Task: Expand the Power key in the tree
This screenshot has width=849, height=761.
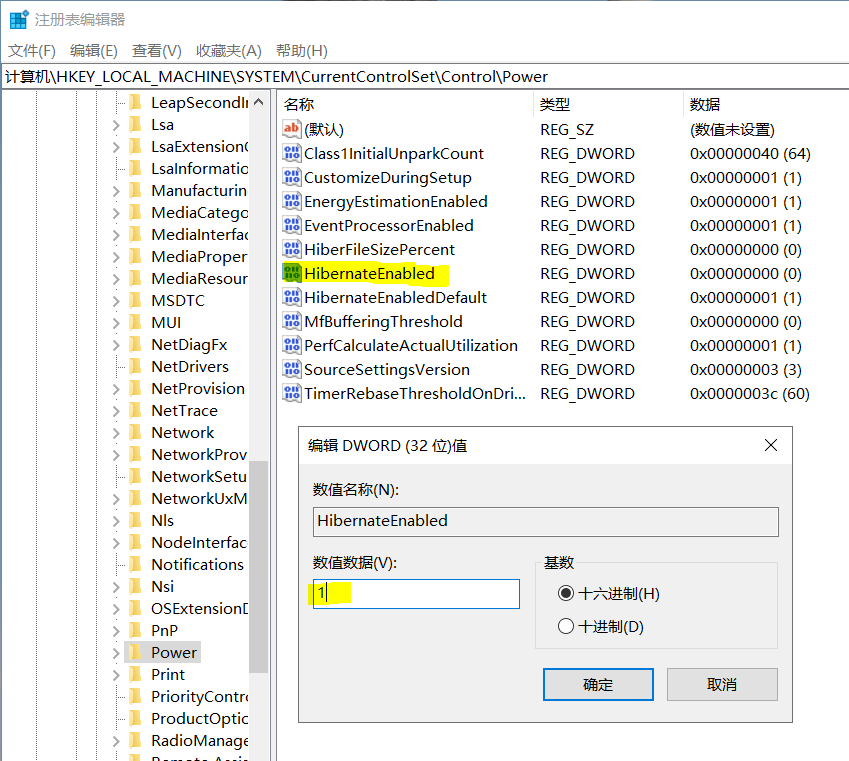Action: (116, 653)
